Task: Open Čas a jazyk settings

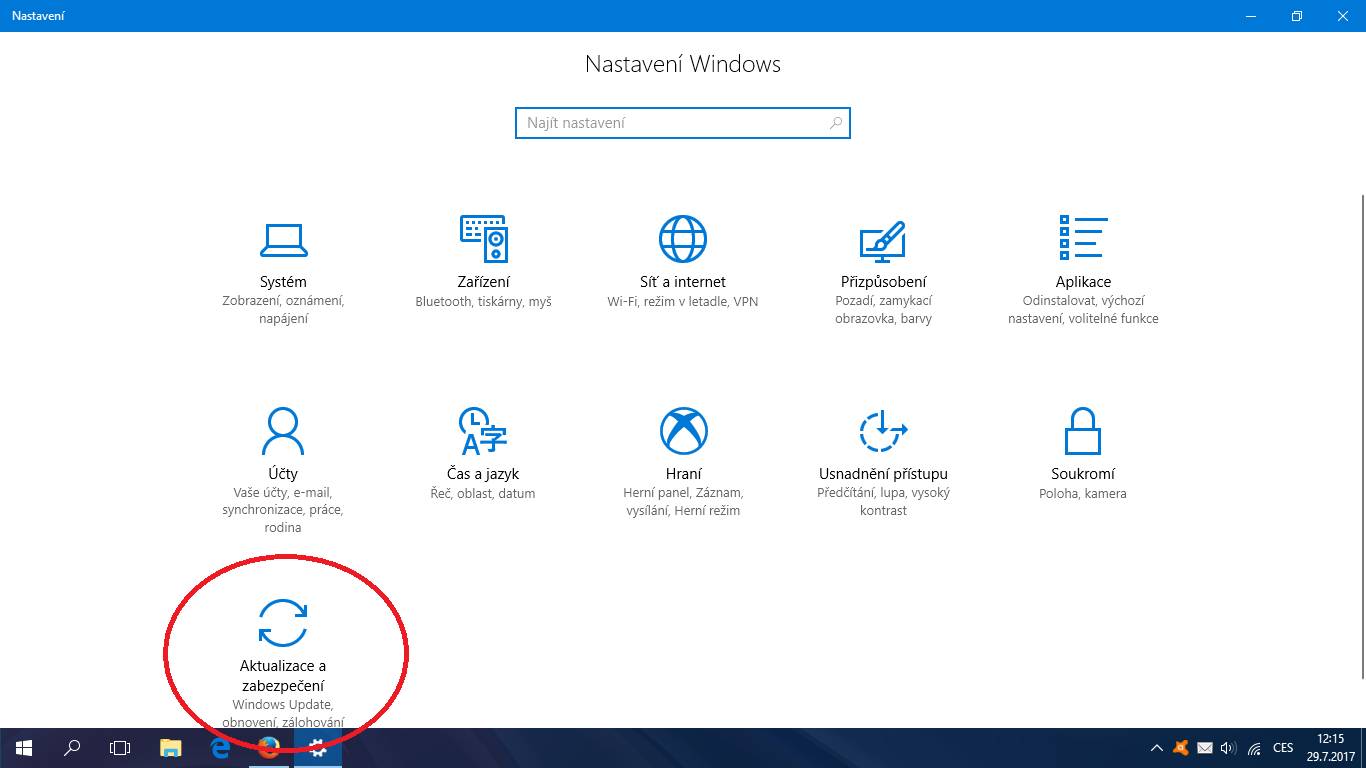Action: click(483, 453)
